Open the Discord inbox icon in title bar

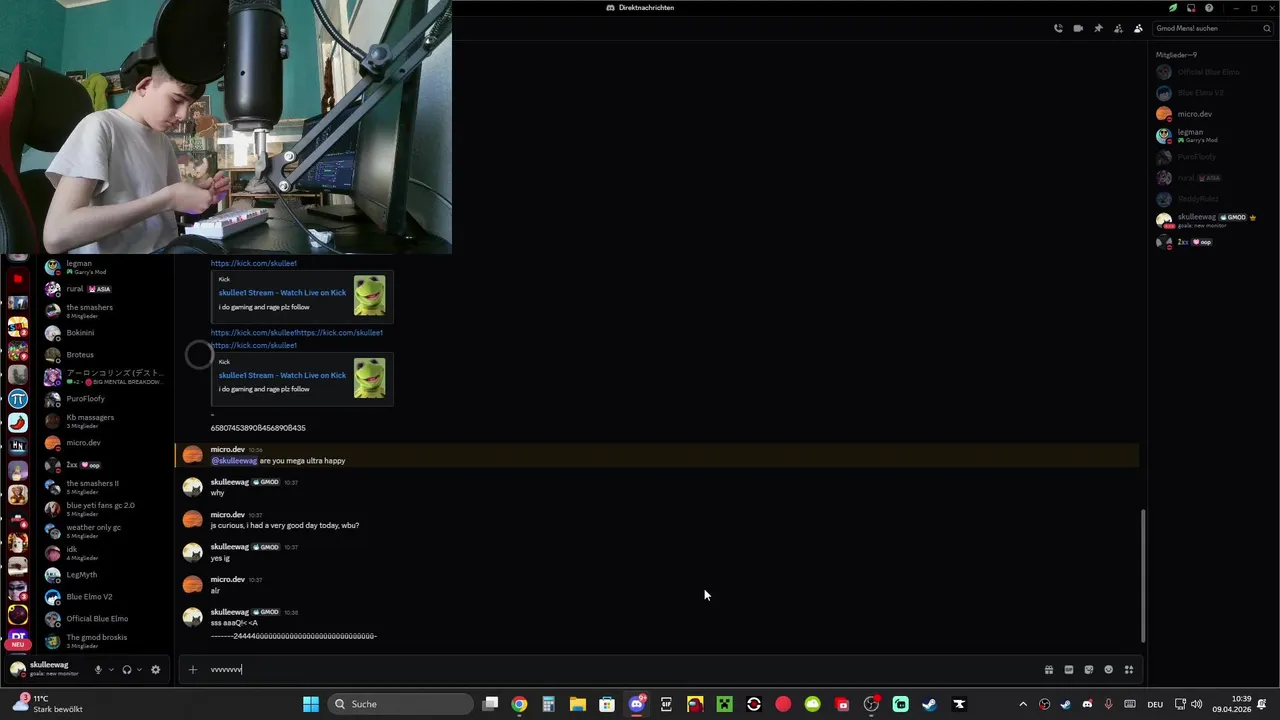(1191, 8)
